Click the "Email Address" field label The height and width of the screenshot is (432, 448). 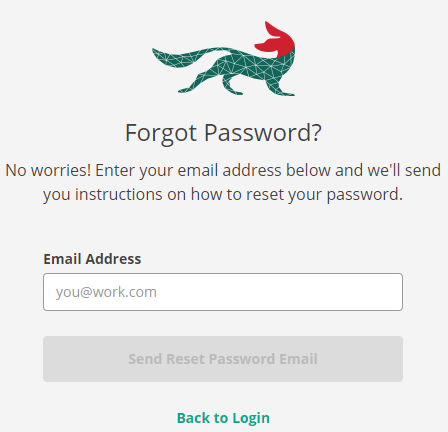click(x=92, y=259)
